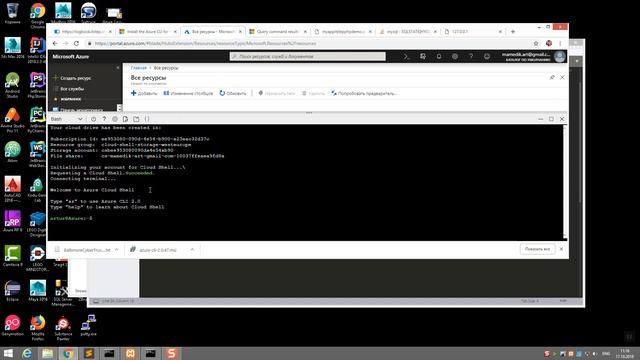This screenshot has width=640, height=360.
Task: Click Создать ресурс in Azure sidebar
Action: (72, 78)
